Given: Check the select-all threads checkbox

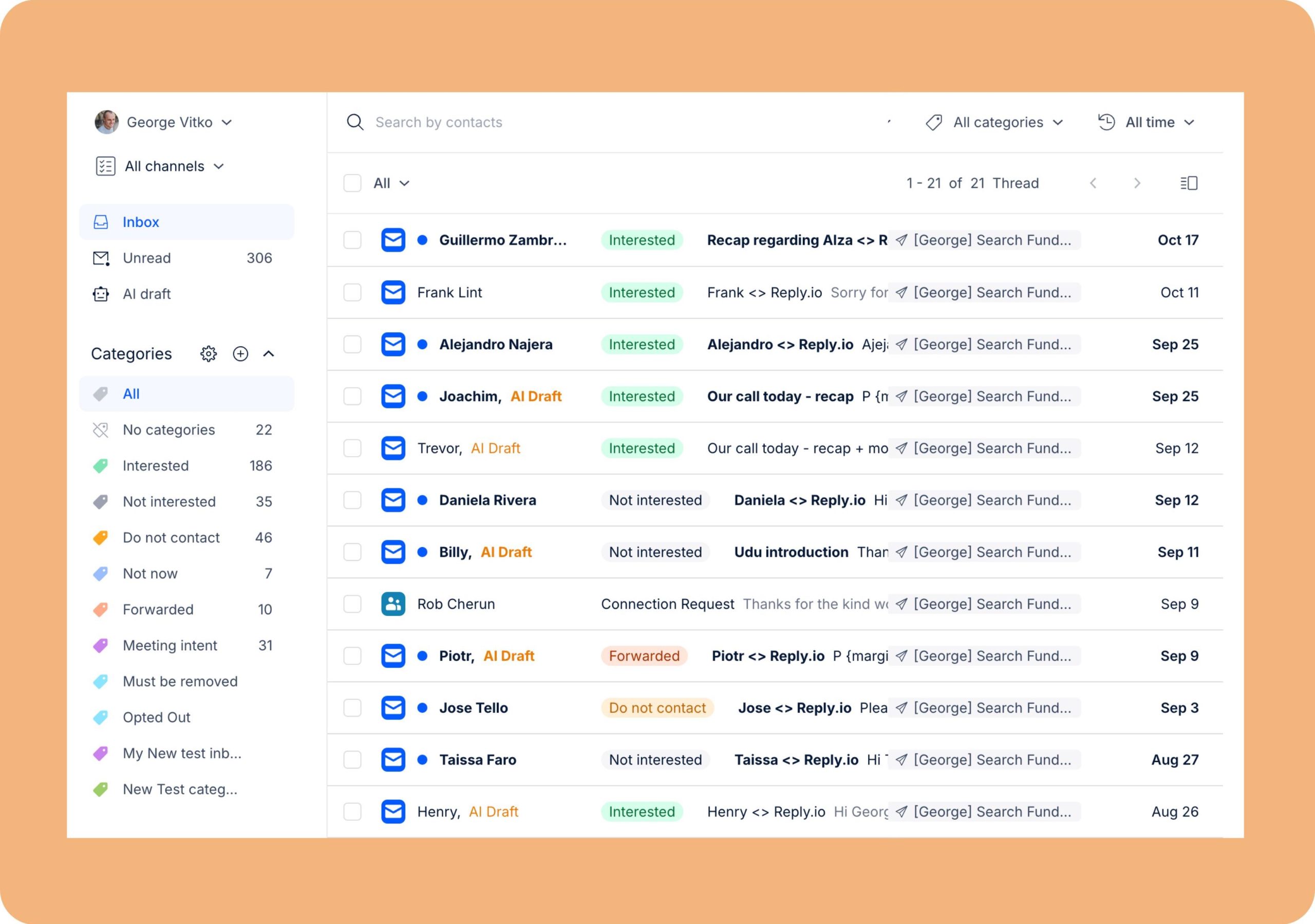Looking at the screenshot, I should [x=352, y=183].
